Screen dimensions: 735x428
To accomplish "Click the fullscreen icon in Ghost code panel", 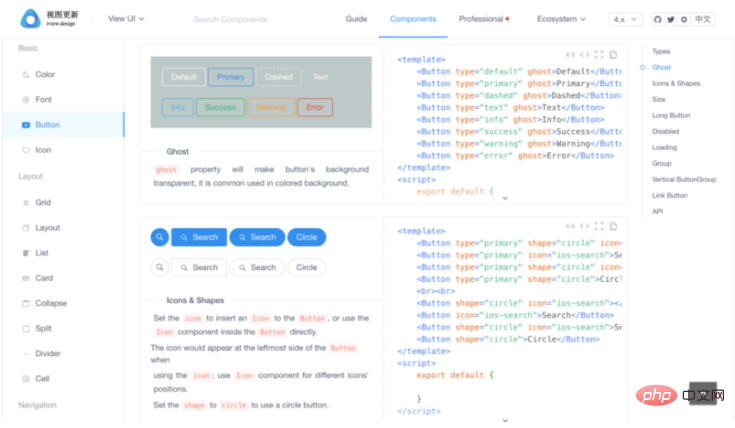I will [x=599, y=54].
